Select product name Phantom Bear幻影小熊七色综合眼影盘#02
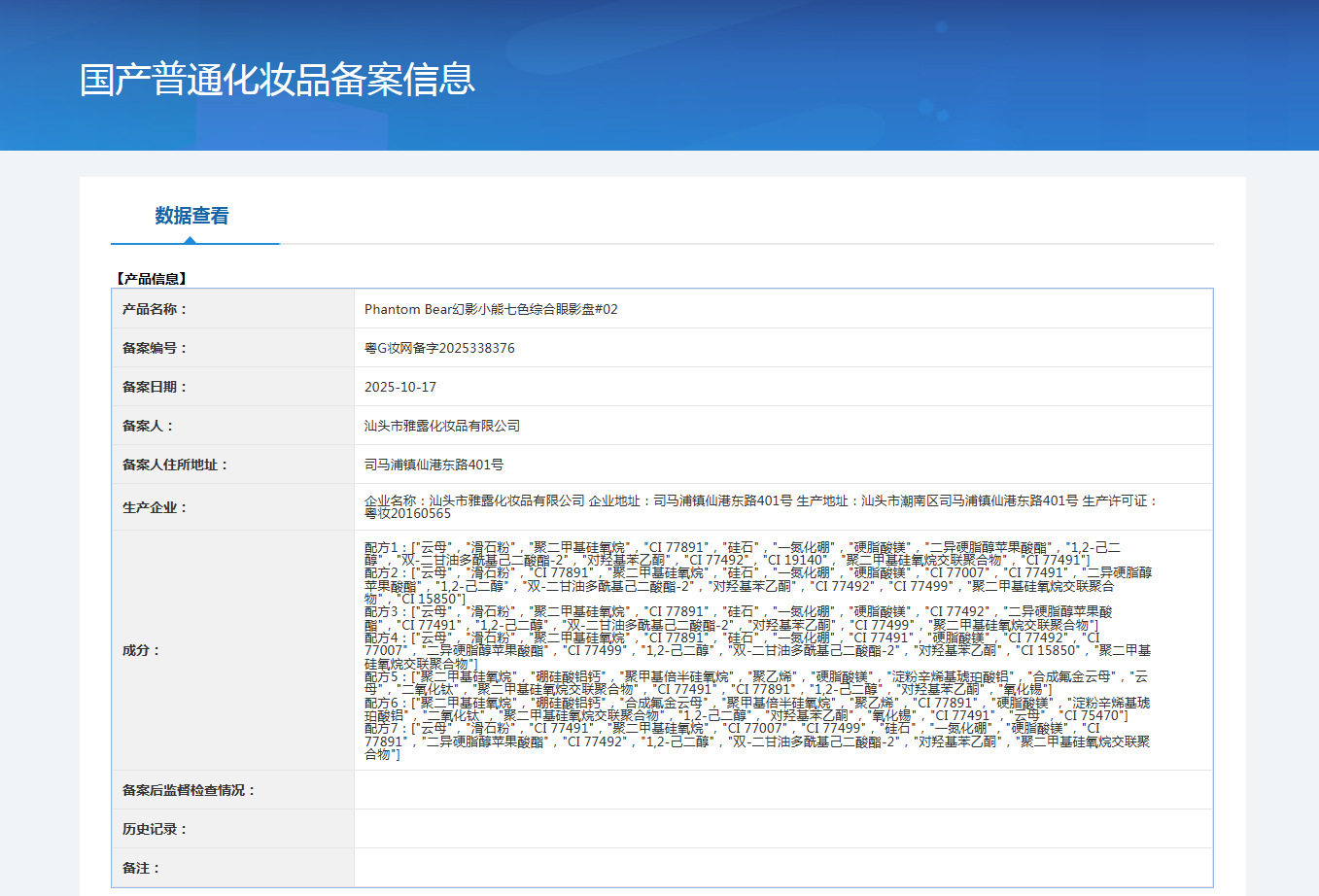 tap(491, 309)
